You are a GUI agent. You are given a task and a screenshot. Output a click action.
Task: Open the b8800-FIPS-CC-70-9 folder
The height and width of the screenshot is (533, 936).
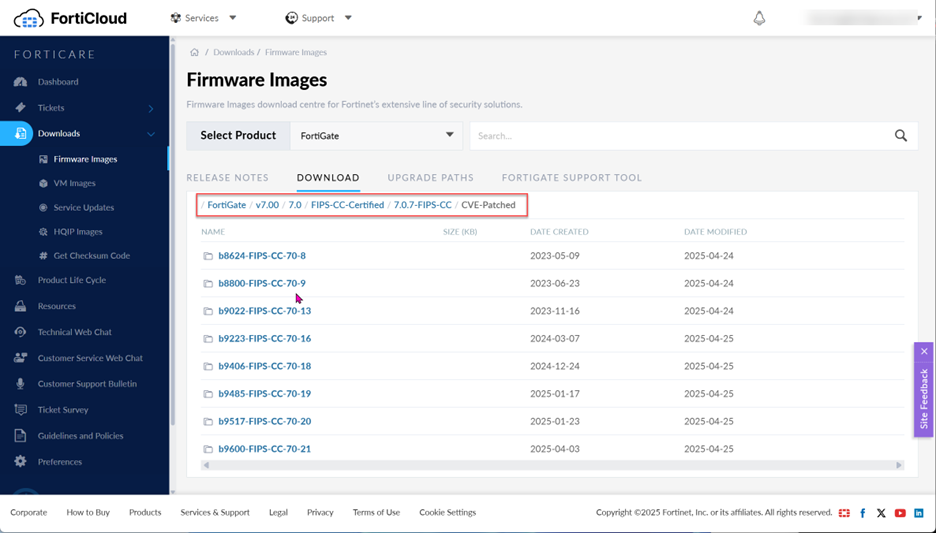pyautogui.click(x=262, y=284)
